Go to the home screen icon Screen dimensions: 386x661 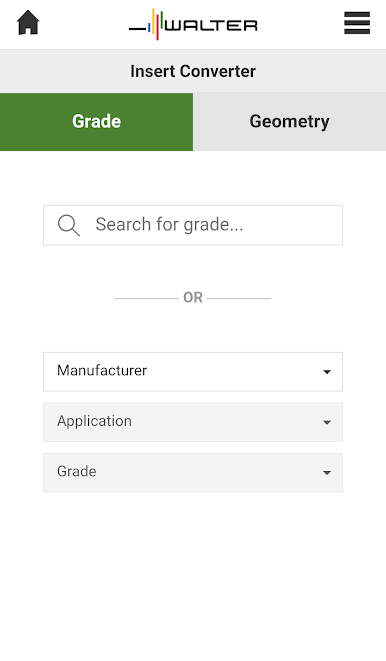(28, 23)
